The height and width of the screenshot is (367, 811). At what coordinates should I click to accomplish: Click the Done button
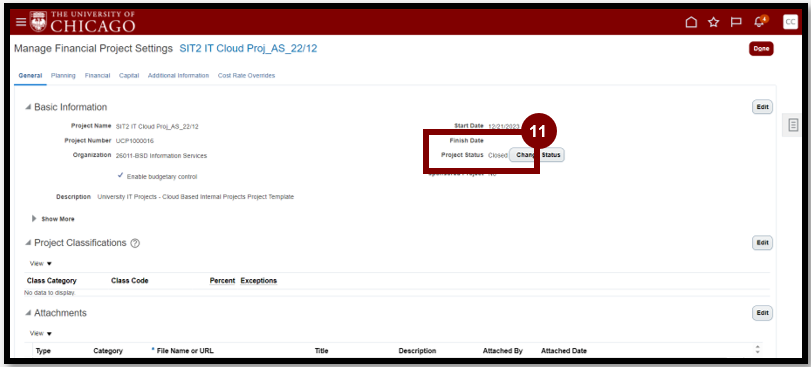[761, 49]
